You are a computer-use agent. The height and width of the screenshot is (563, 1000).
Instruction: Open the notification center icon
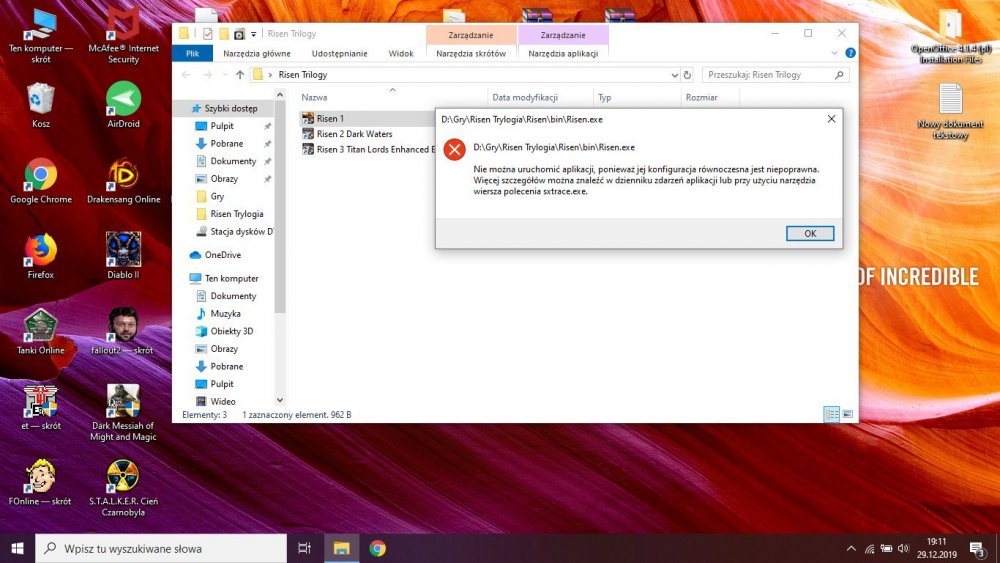coord(978,548)
